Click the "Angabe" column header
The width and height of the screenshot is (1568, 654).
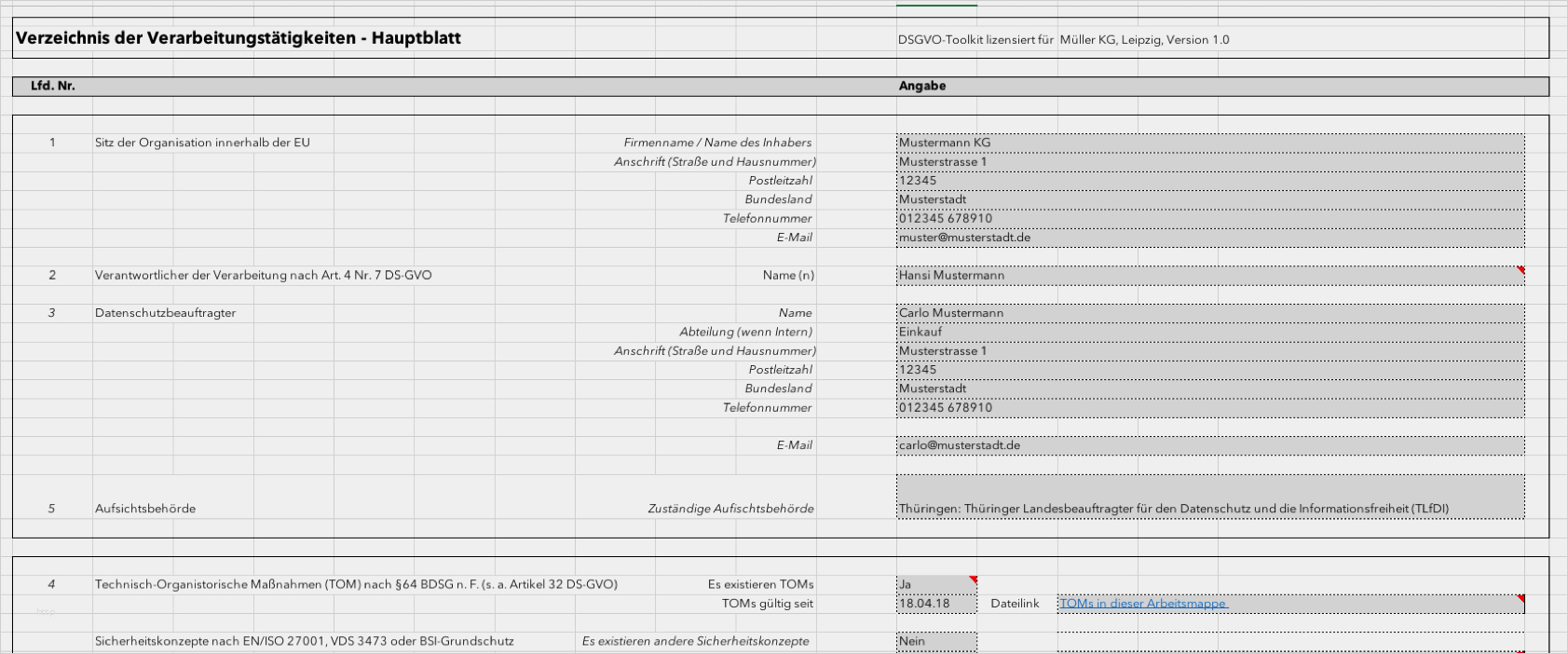(922, 86)
